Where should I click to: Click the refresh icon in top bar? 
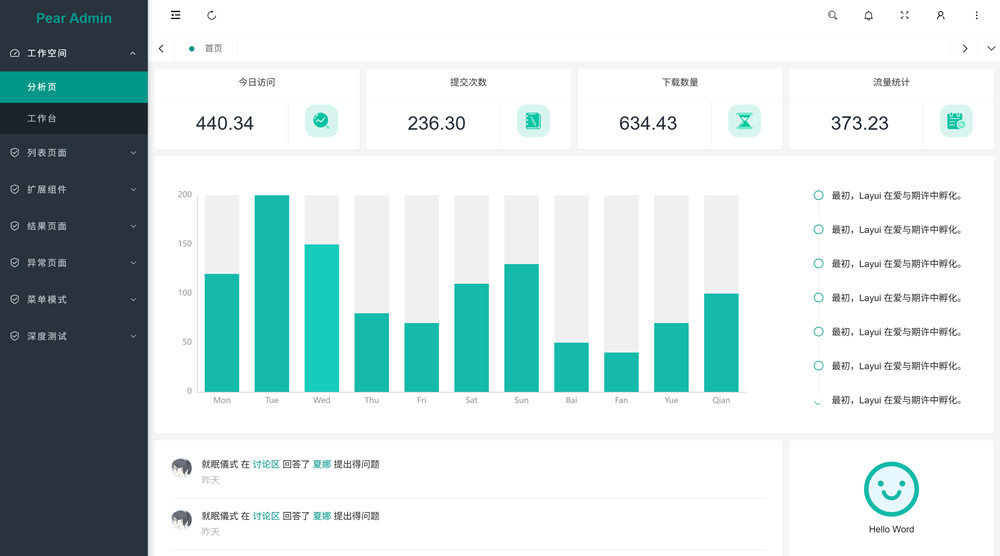[x=211, y=16]
